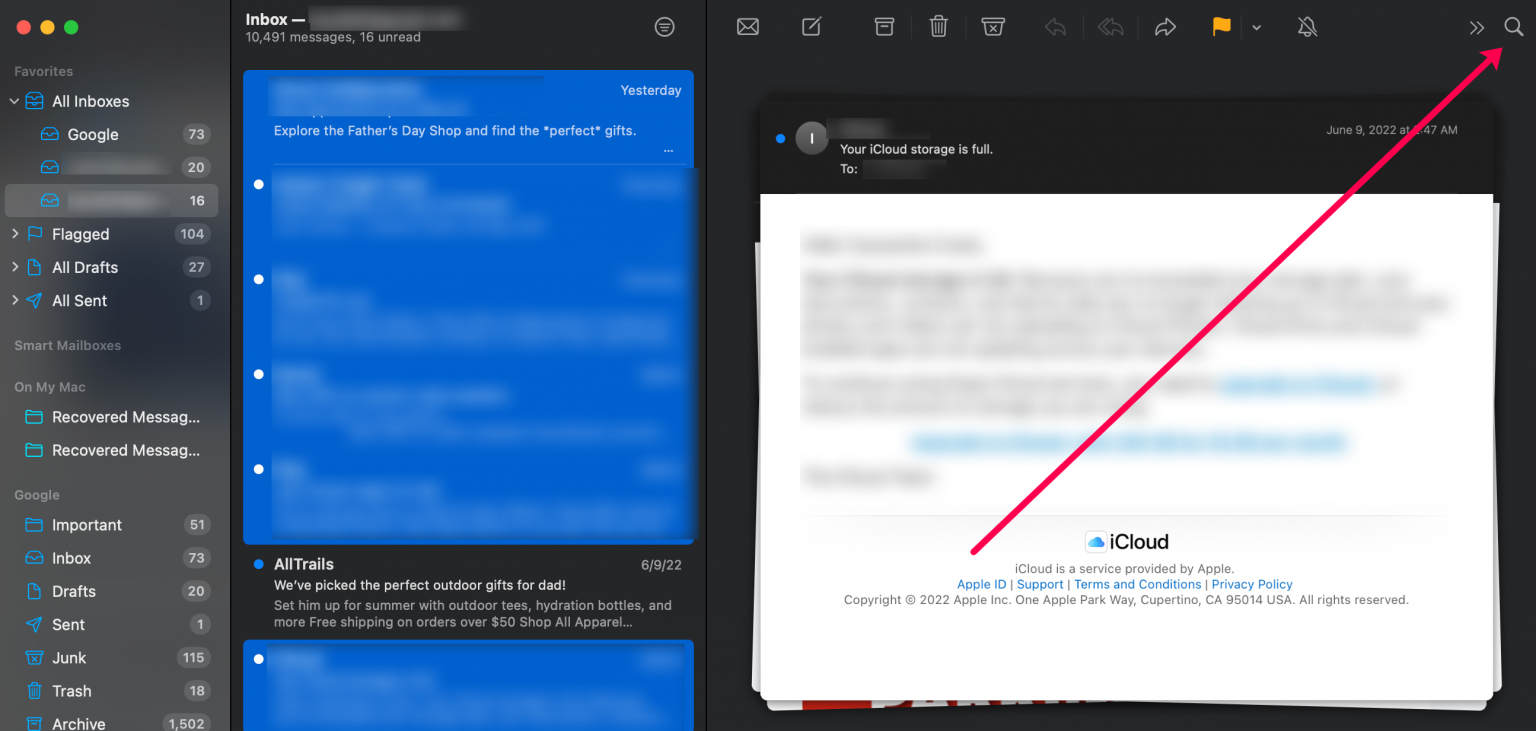Open the message list filter
Viewport: 1536px width, 731px height.
click(665, 27)
